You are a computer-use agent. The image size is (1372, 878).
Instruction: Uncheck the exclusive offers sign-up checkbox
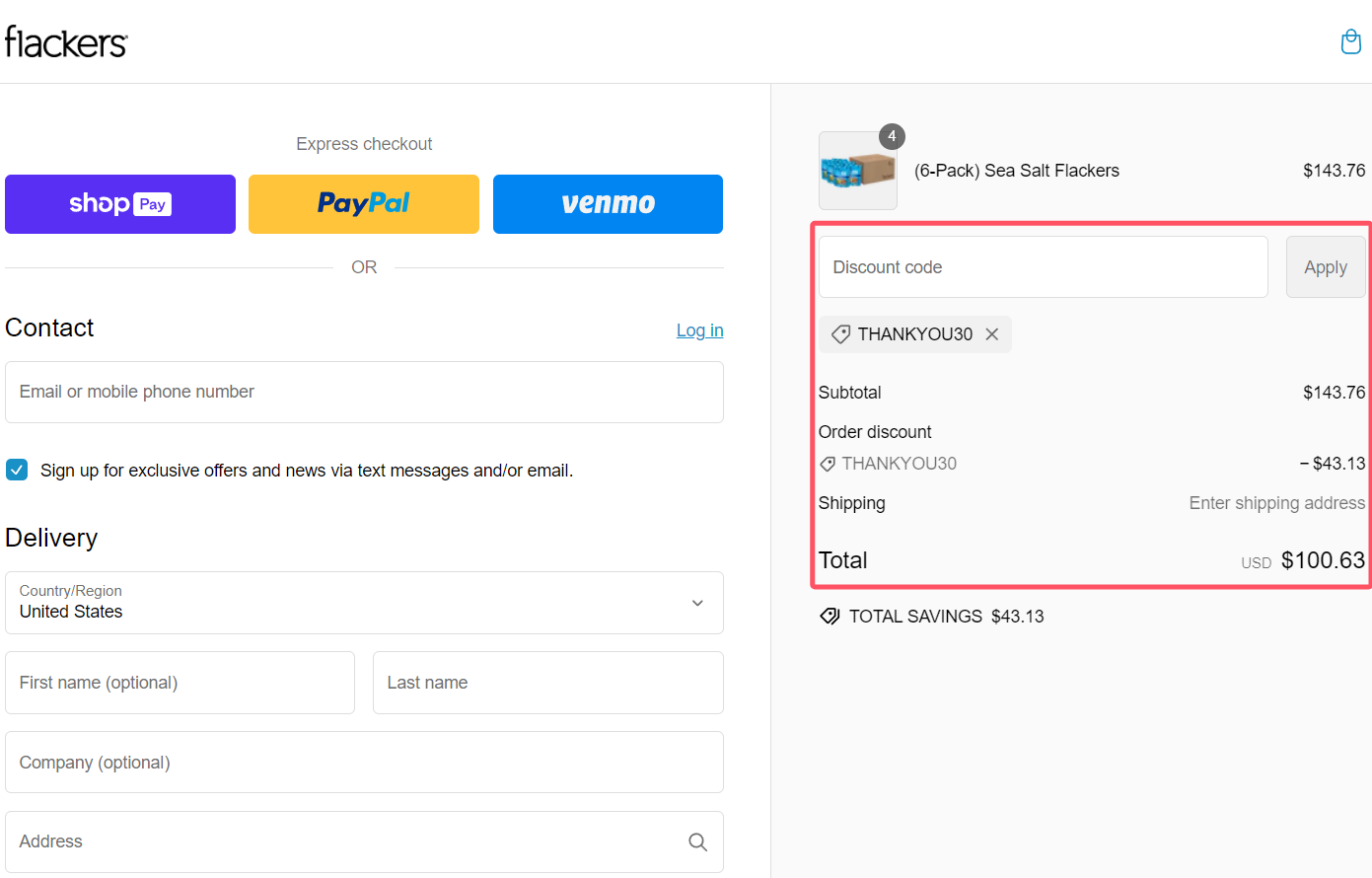click(x=17, y=470)
